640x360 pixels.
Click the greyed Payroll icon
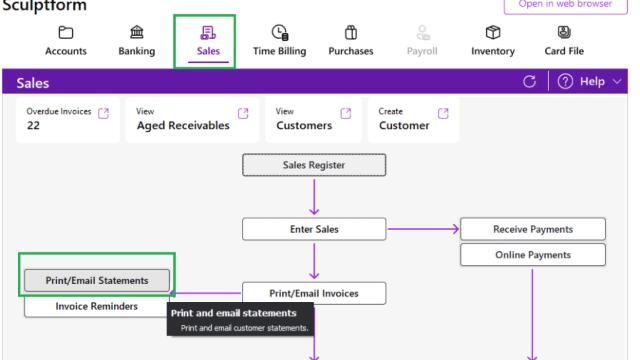click(422, 33)
